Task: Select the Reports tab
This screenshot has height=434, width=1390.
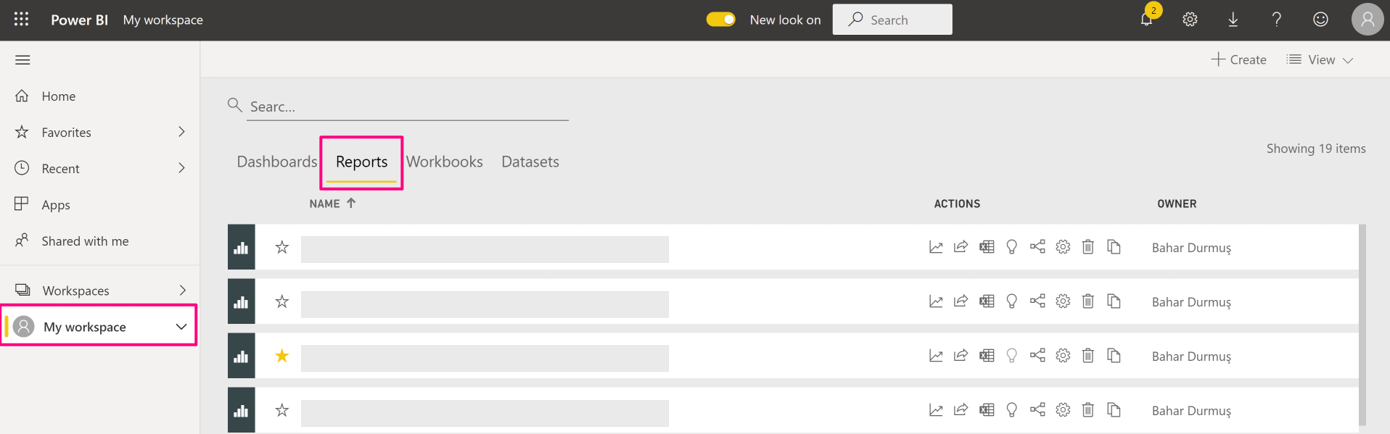Action: point(362,161)
